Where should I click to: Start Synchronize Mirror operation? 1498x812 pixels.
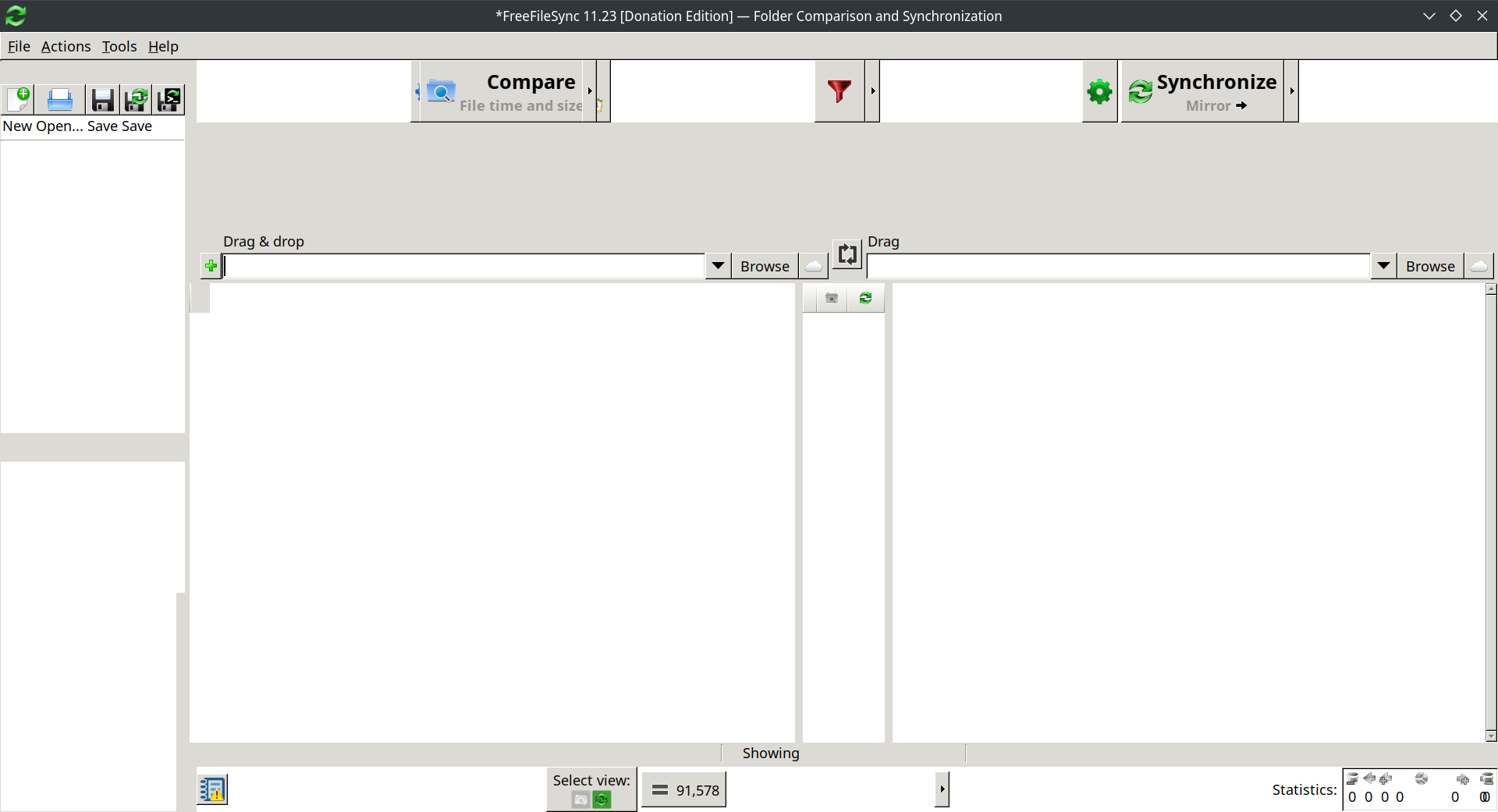click(1202, 91)
